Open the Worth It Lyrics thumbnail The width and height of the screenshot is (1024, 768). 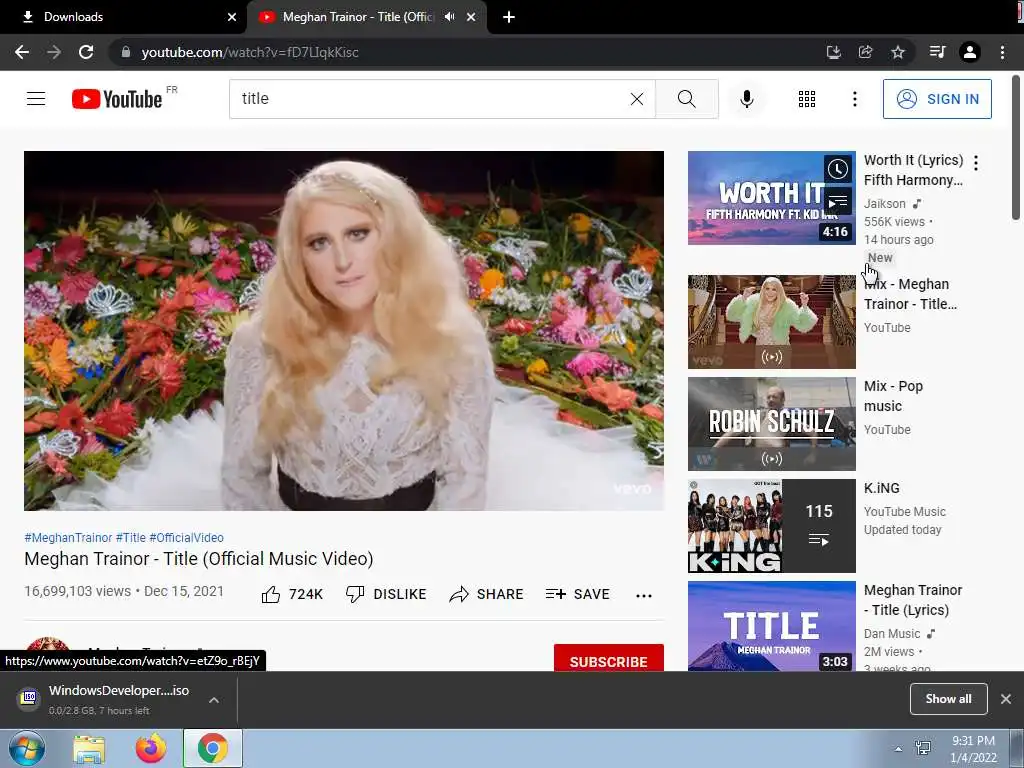pos(771,198)
